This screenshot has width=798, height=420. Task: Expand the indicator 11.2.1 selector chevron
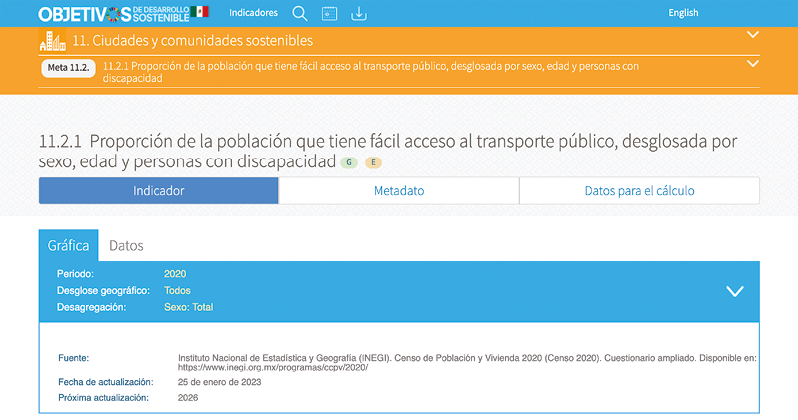pos(753,64)
